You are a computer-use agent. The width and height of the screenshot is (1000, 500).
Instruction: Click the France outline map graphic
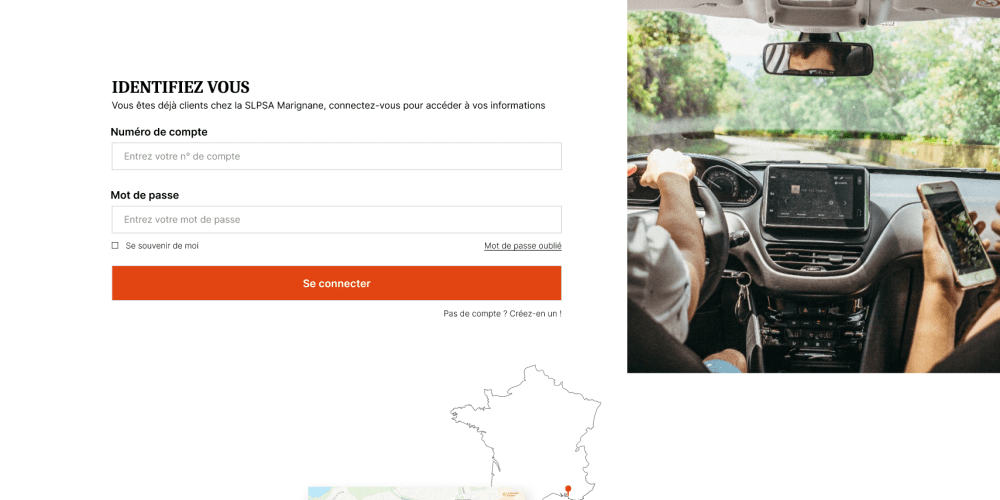(526, 432)
